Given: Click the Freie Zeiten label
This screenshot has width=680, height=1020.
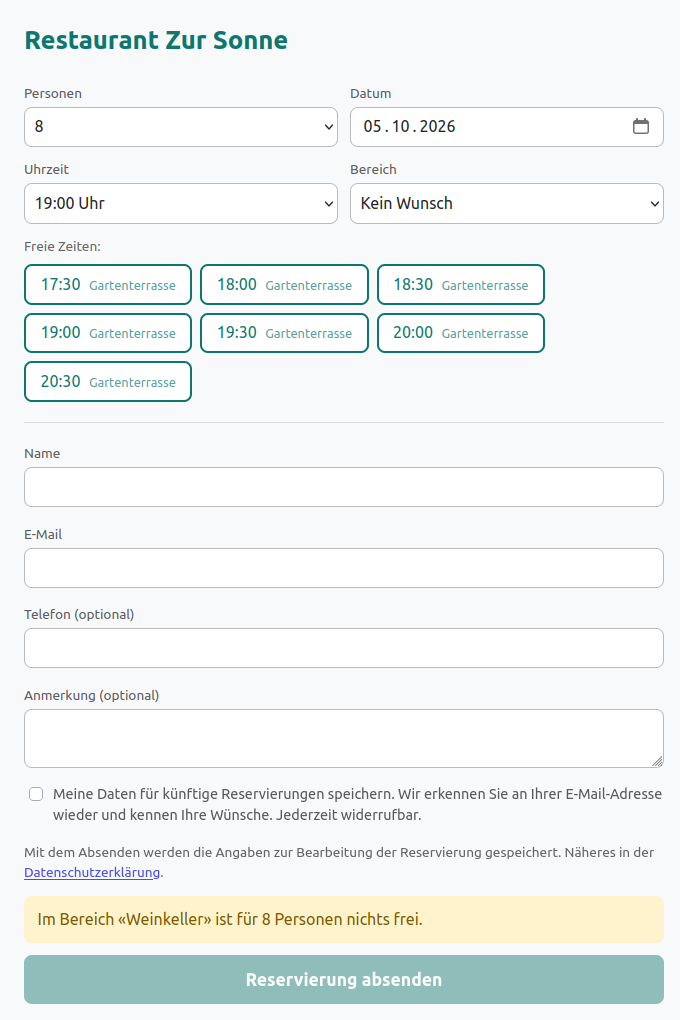Looking at the screenshot, I should click(x=62, y=247).
